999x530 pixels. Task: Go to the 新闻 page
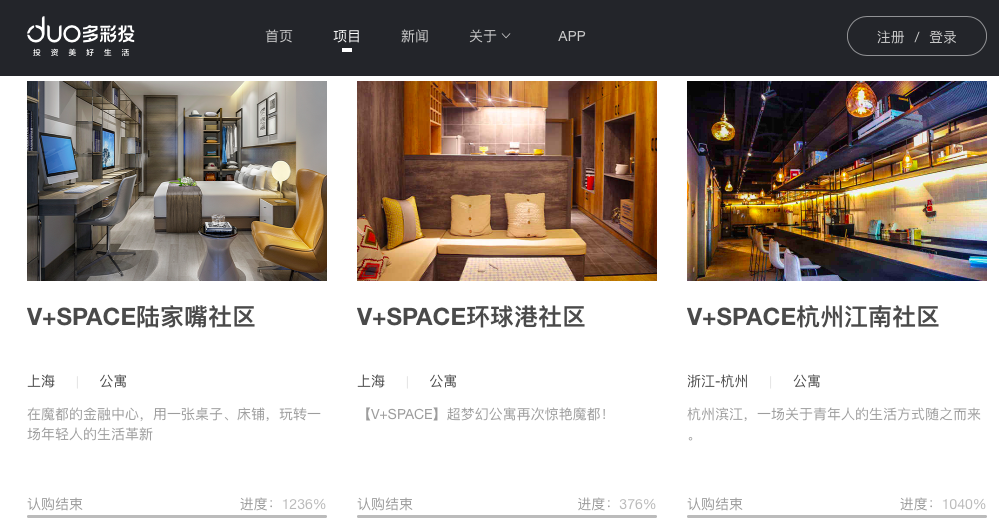click(414, 36)
